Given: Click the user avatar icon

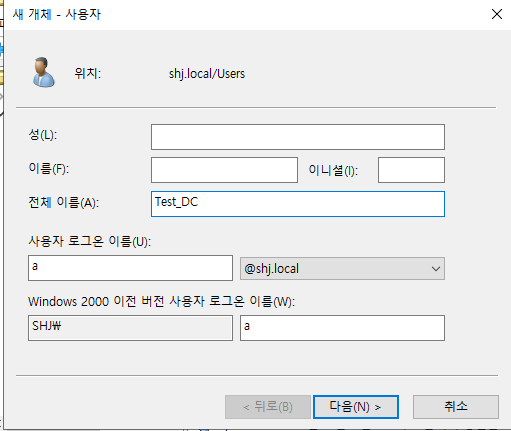Looking at the screenshot, I should click(44, 72).
